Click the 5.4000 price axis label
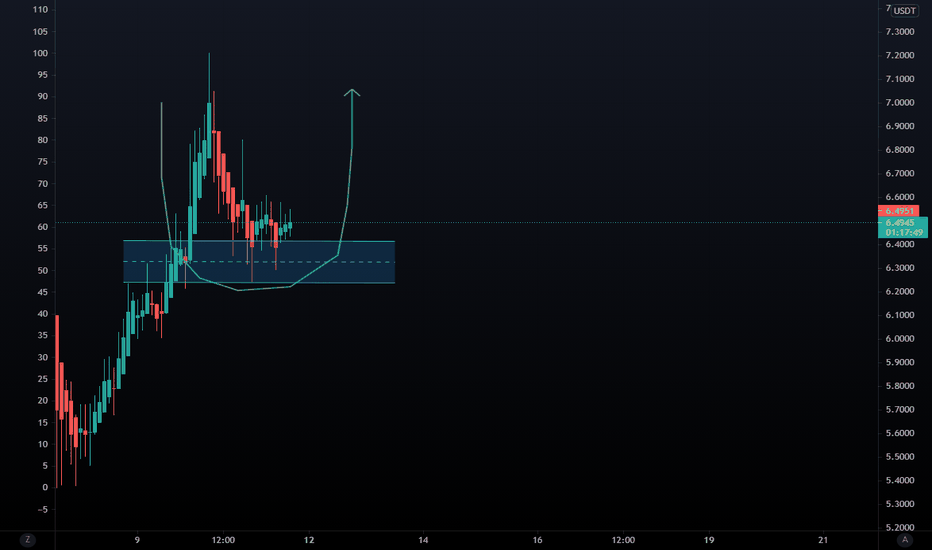 click(900, 480)
